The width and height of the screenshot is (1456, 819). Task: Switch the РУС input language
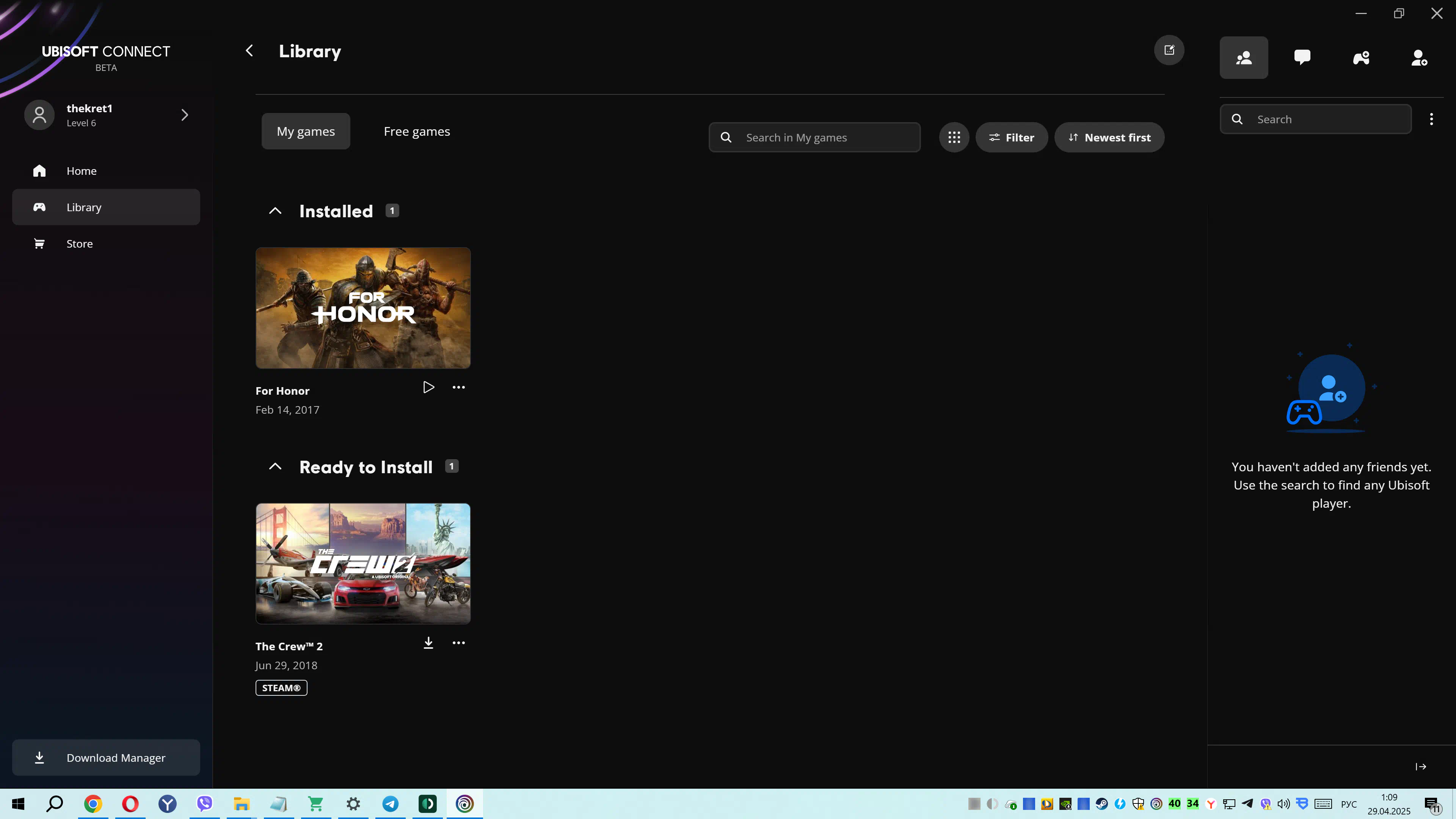(x=1349, y=804)
